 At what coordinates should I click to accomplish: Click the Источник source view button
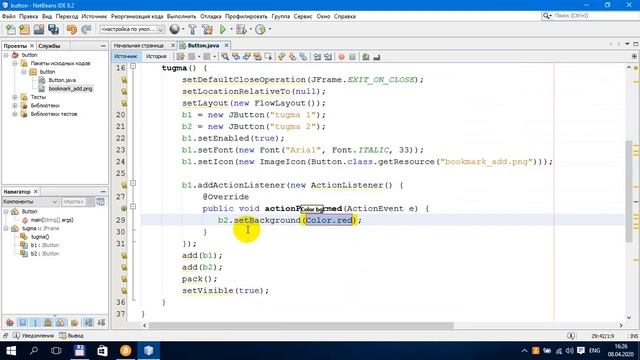tap(126, 56)
